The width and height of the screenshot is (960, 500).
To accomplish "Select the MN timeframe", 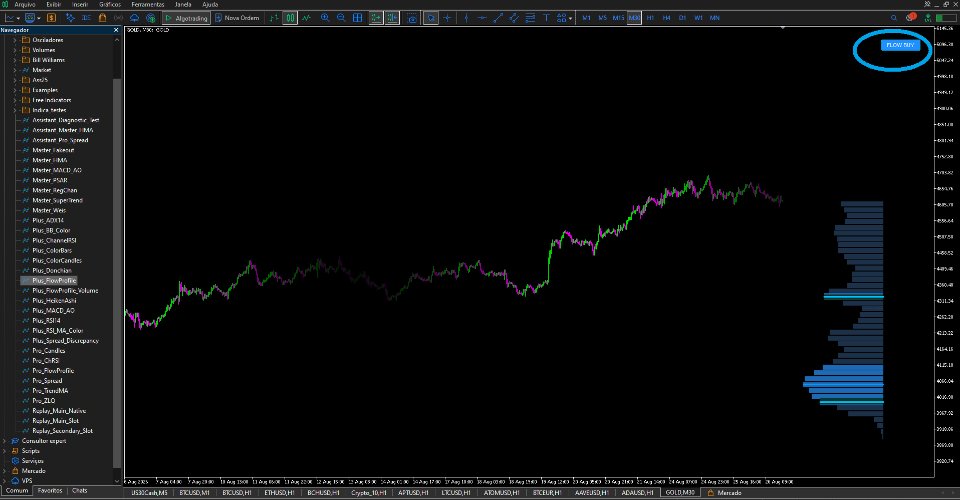I will click(x=714, y=18).
